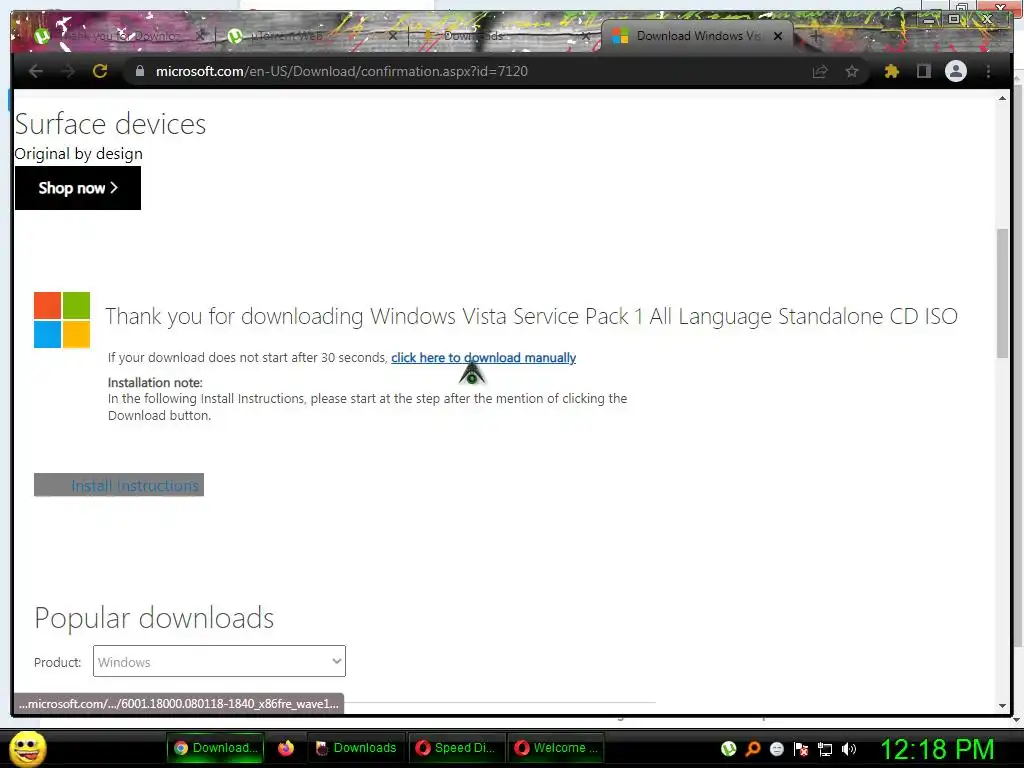Screen dimensions: 1024x768
Task: Open a new tab with the plus button
Action: click(816, 36)
